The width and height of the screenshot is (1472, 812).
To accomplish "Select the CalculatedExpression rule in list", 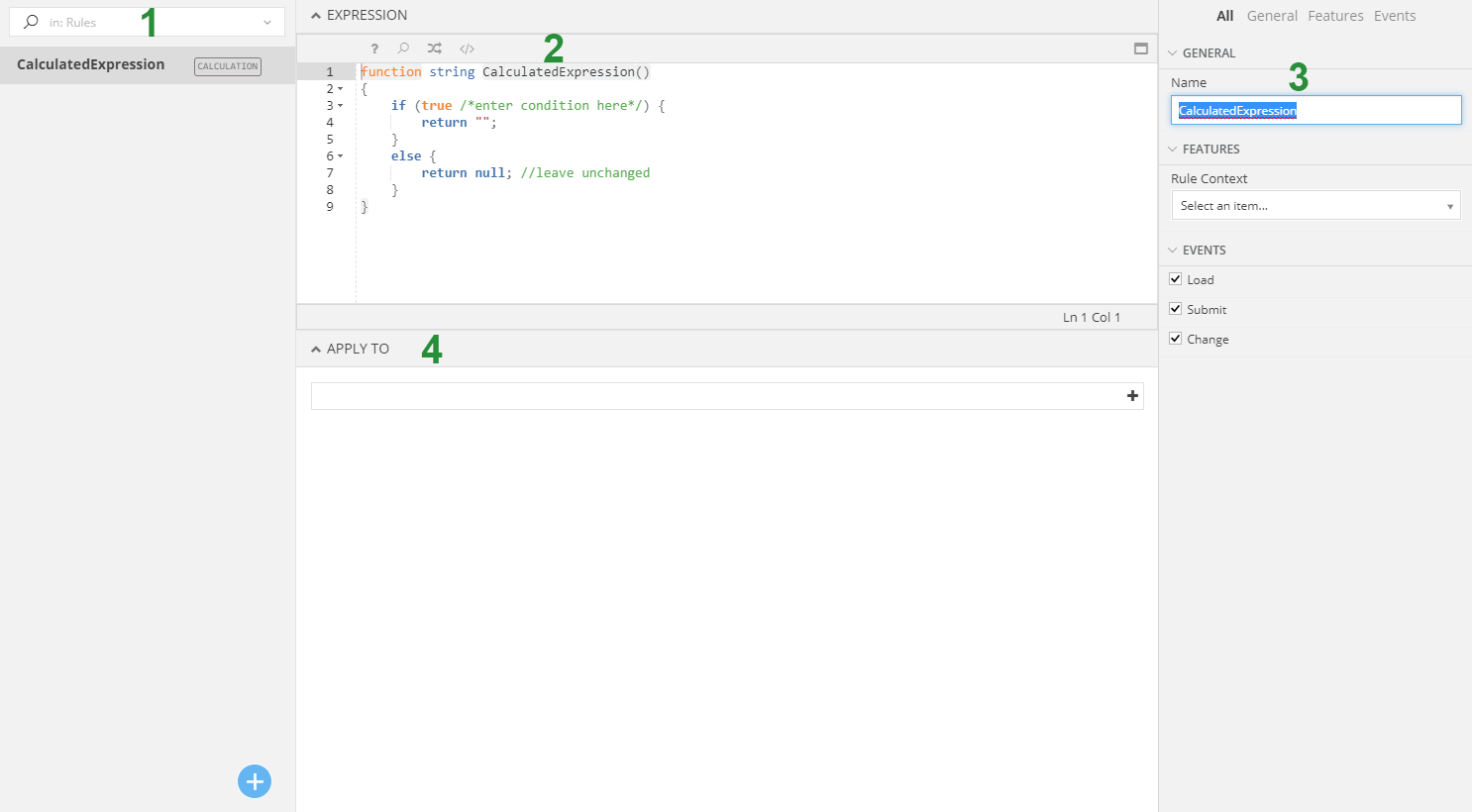I will 91,65.
